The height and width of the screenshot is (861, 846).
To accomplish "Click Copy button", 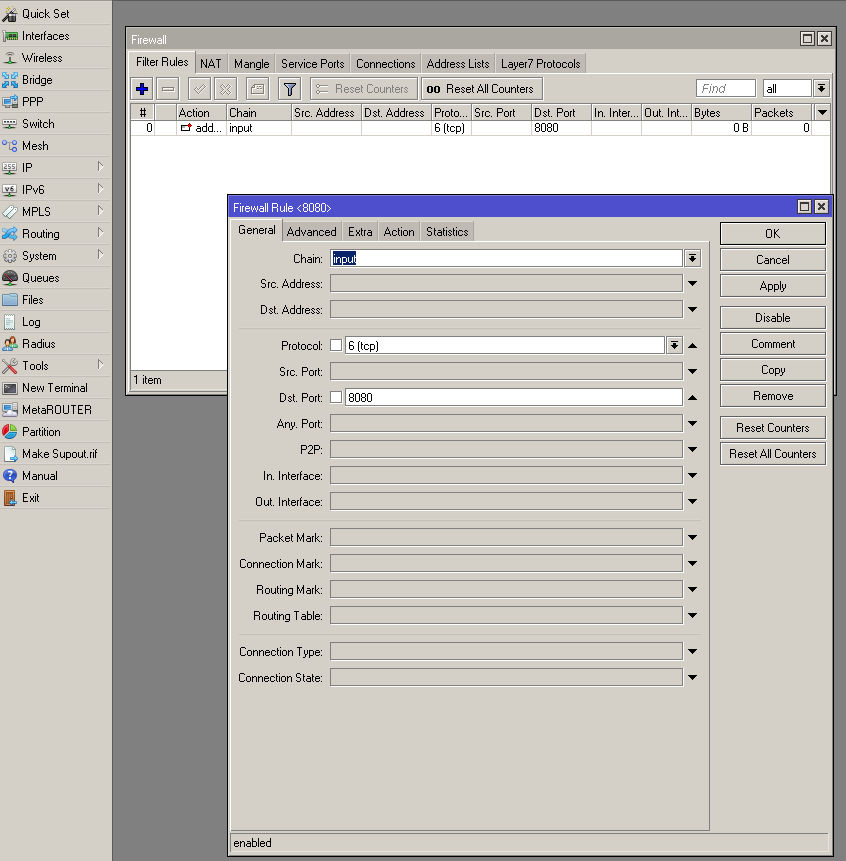I will pos(772,370).
